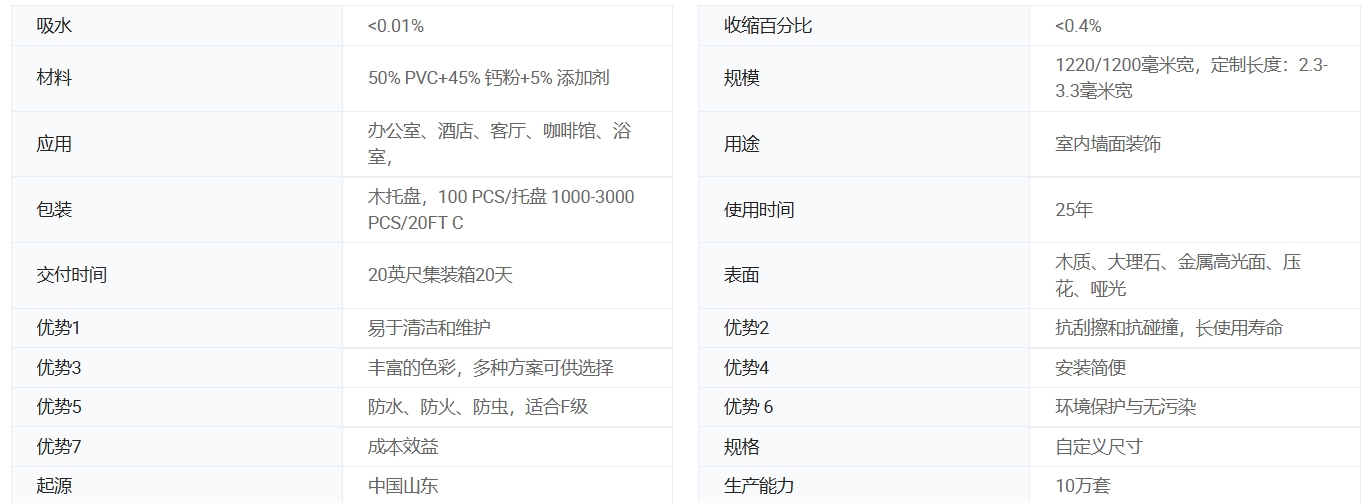Click the 室内墙面装饰 usage value
The image size is (1363, 503).
click(x=1108, y=144)
